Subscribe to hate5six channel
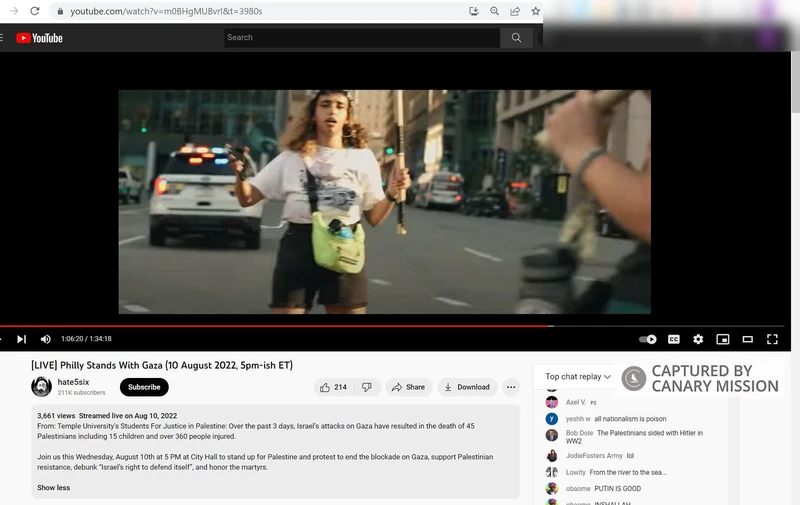 click(144, 387)
